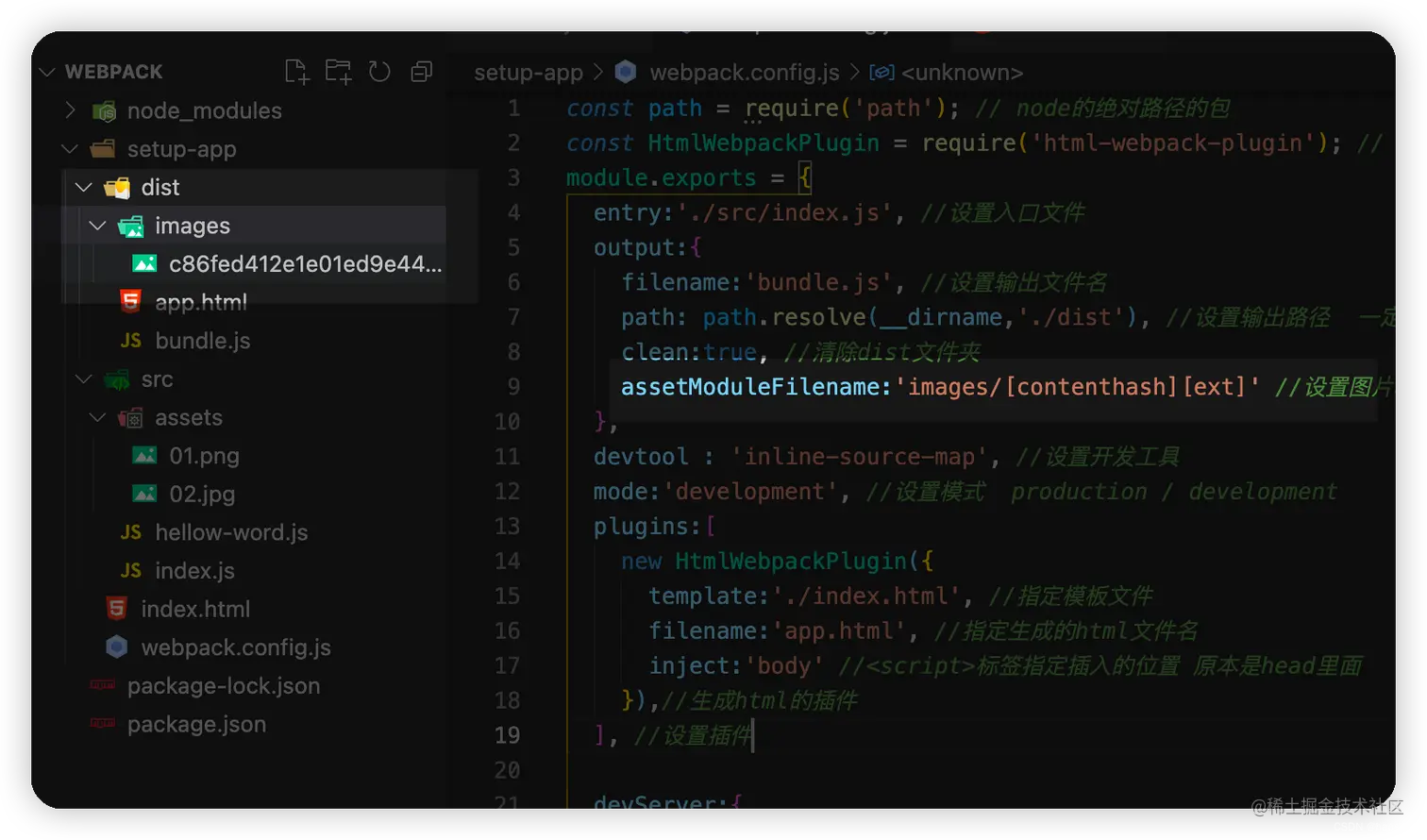Collapse all folders with the collapse icon
1427x840 pixels.
pos(421,72)
